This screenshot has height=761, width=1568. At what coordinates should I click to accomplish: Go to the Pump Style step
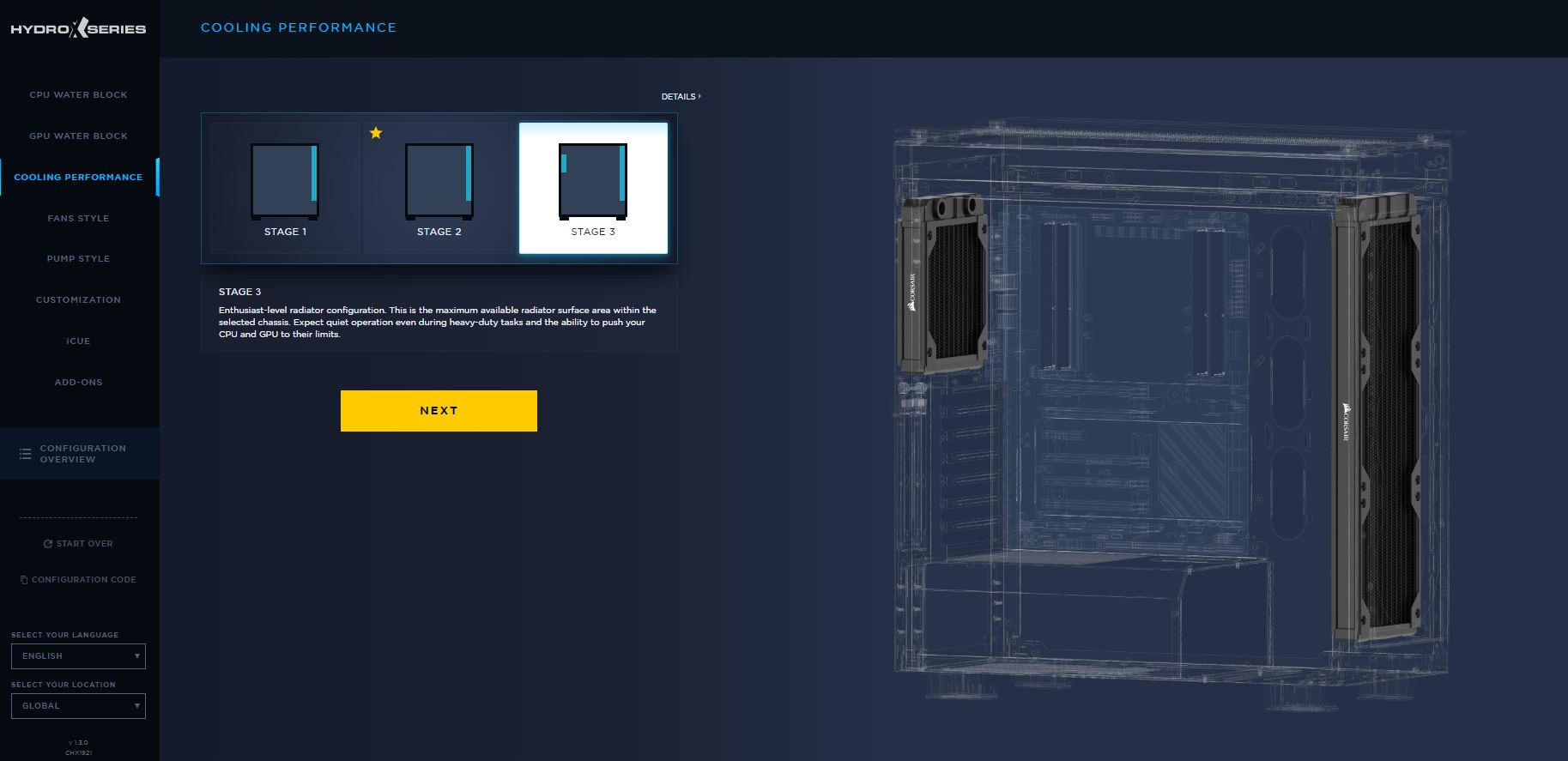pyautogui.click(x=78, y=258)
